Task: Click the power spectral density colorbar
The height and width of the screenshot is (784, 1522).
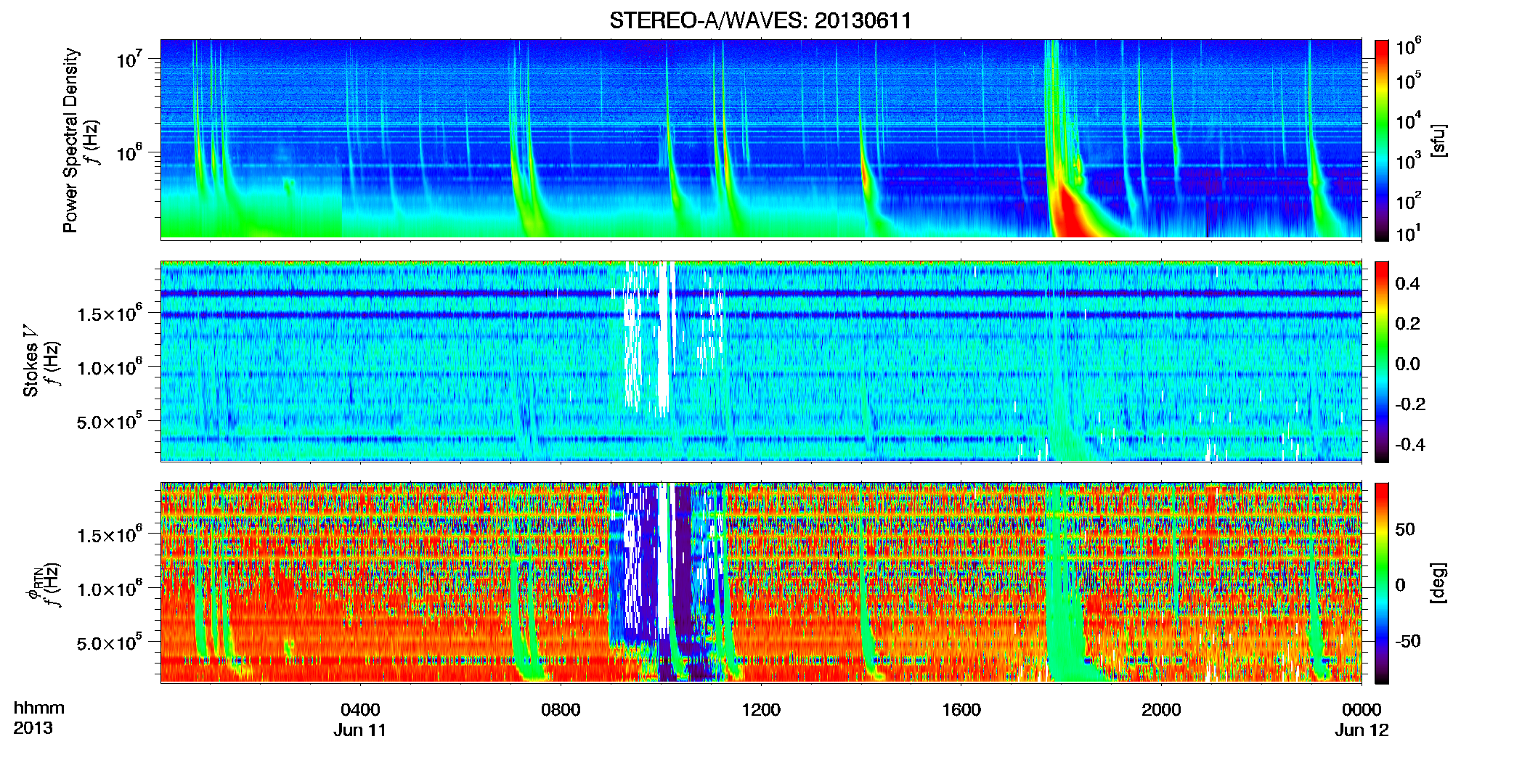Action: pyautogui.click(x=1382, y=140)
